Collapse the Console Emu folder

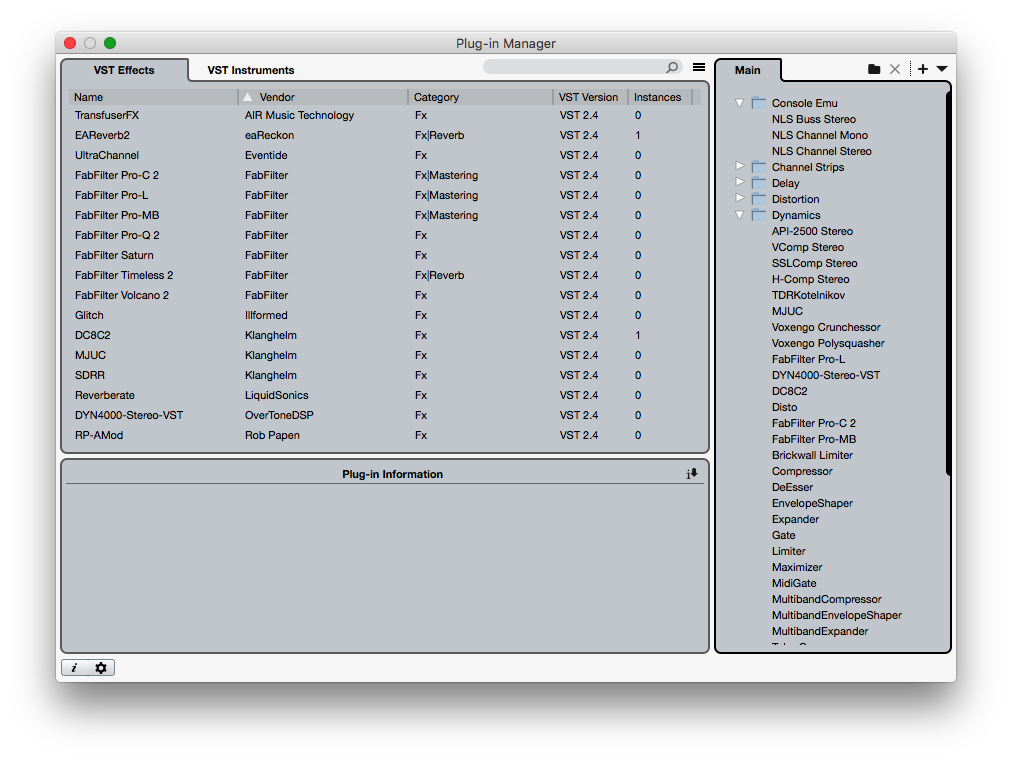coord(739,103)
